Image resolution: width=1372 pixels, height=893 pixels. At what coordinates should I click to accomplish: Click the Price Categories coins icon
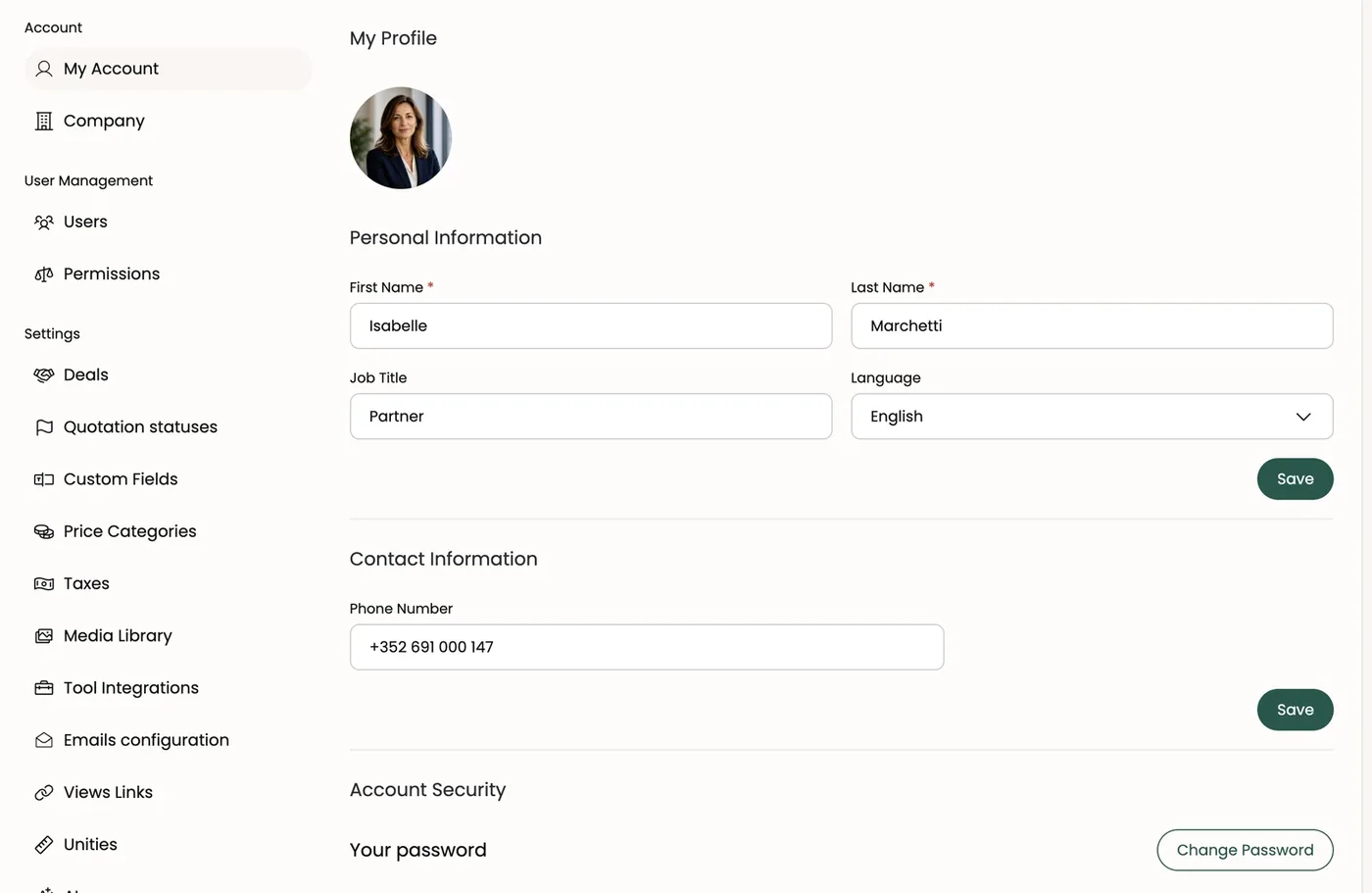point(44,531)
